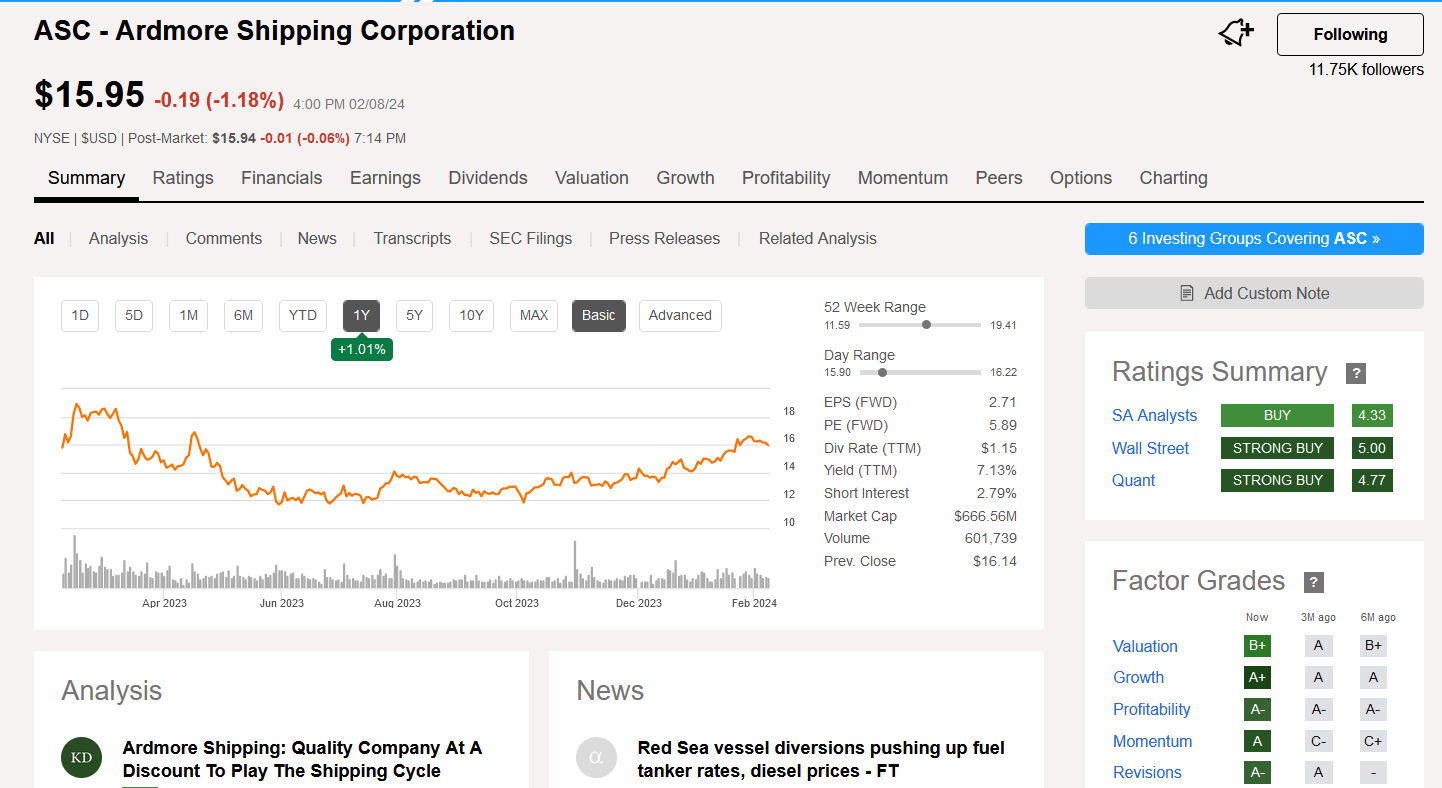This screenshot has width=1442, height=788.
Task: Select the YTD chart range
Action: click(303, 315)
